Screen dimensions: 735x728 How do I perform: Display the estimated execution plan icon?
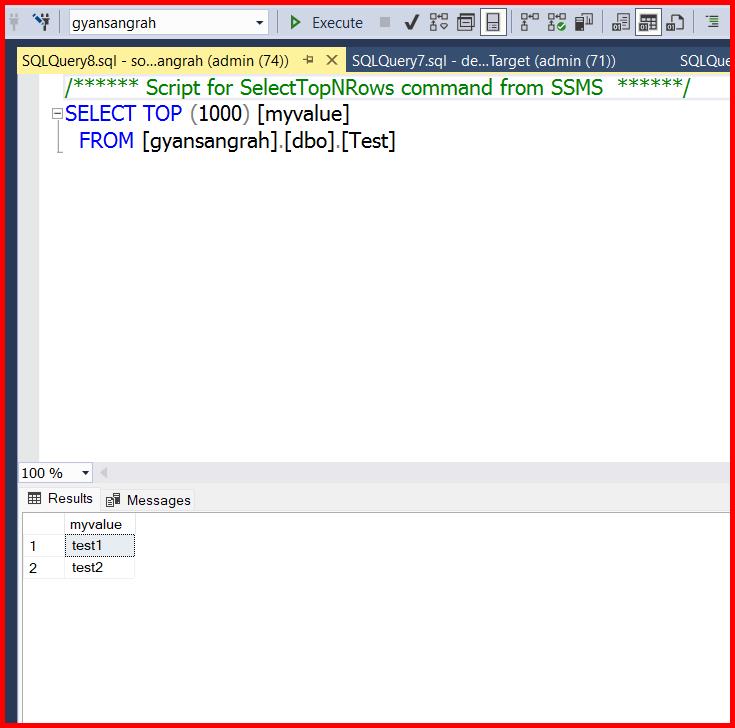(439, 22)
